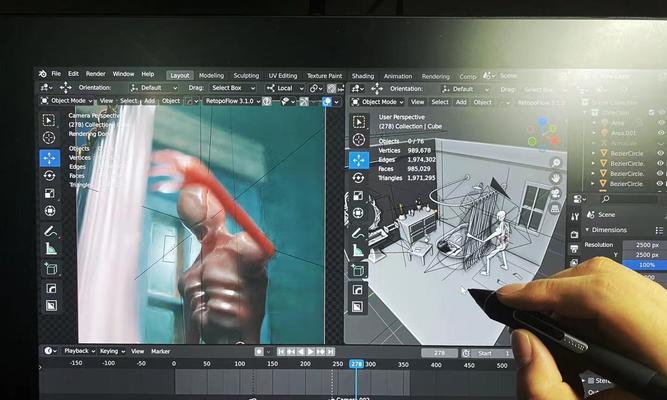The width and height of the screenshot is (667, 400).
Task: Click the RetopoFlow help question icon
Action: click(267, 101)
